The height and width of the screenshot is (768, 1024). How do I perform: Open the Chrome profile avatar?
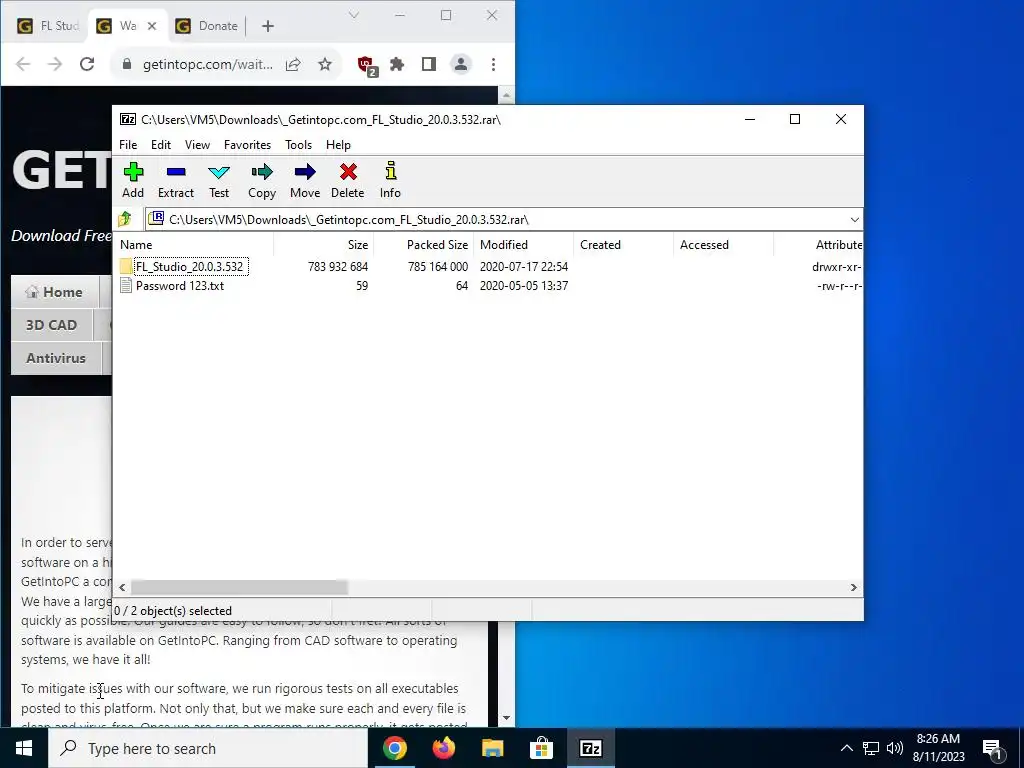click(x=460, y=64)
